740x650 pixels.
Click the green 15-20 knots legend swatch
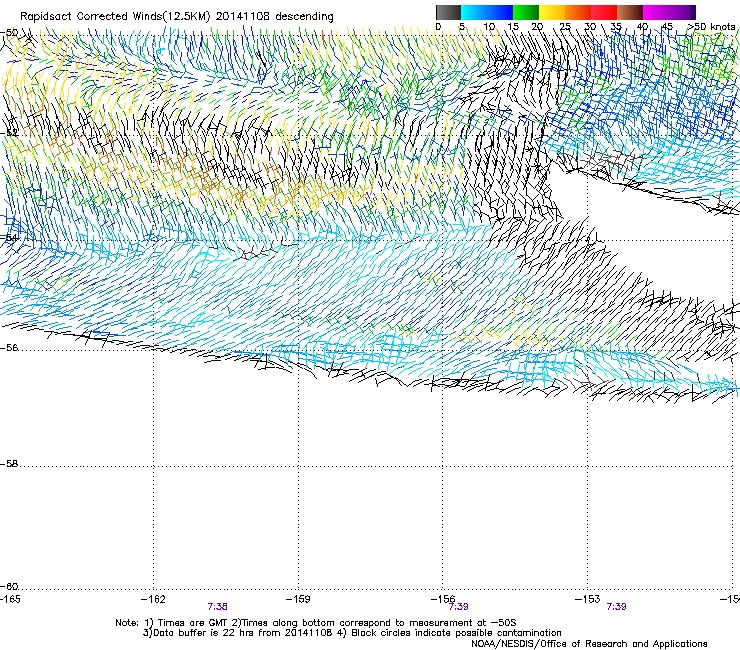click(526, 12)
